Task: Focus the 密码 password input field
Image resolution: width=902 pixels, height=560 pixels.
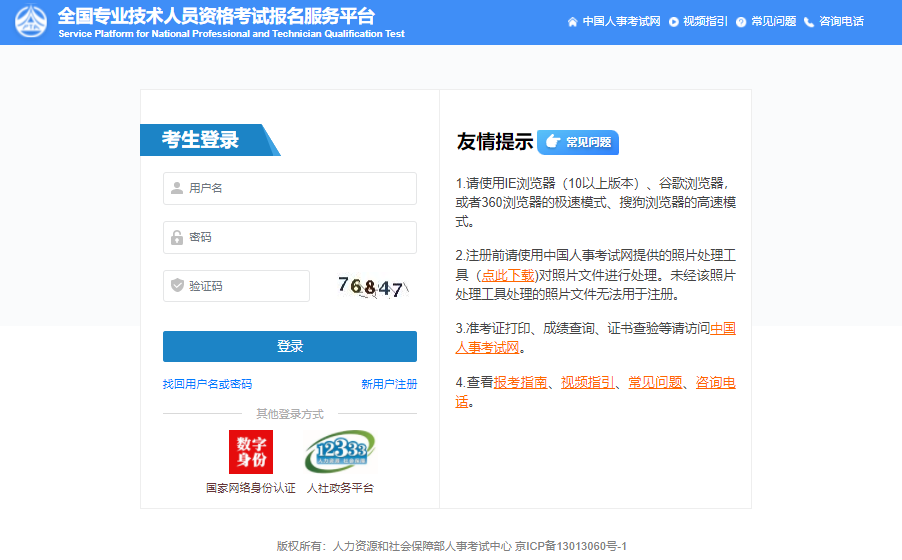Action: coord(290,237)
